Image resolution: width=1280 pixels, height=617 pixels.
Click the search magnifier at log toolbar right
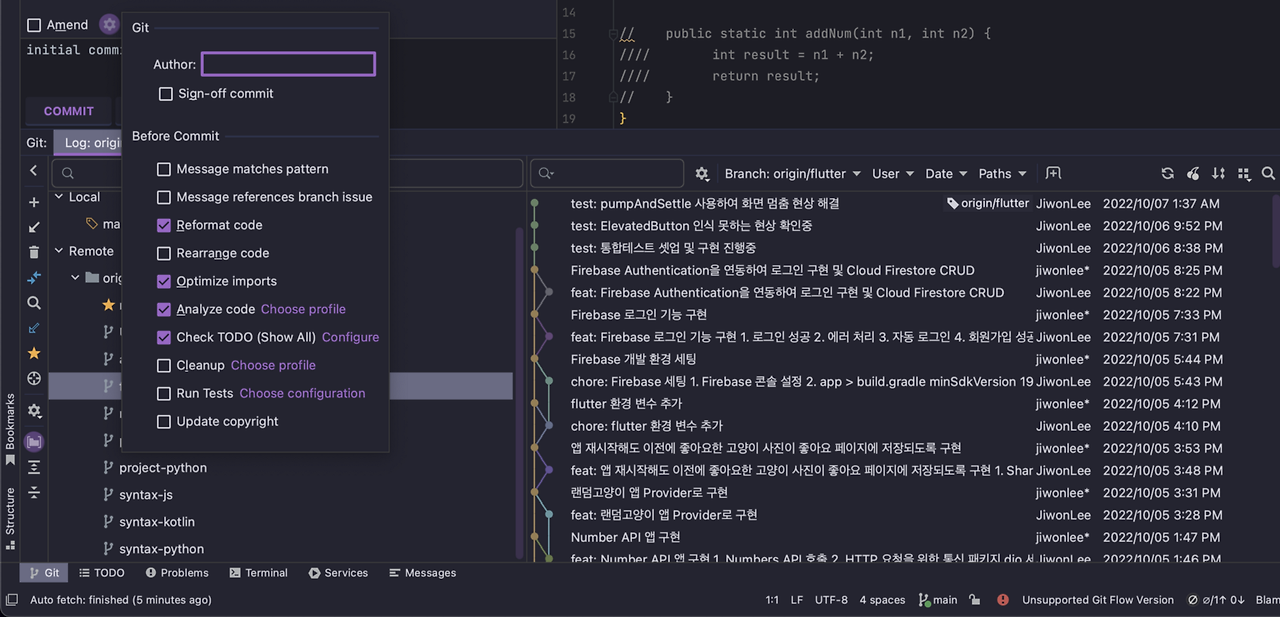(1268, 173)
